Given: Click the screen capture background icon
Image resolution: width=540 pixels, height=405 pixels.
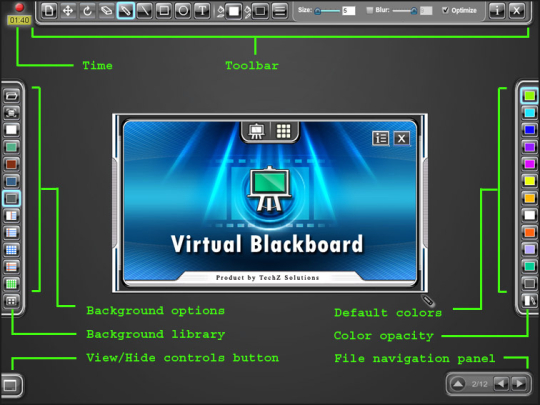Looking at the screenshot, I should point(11,113).
